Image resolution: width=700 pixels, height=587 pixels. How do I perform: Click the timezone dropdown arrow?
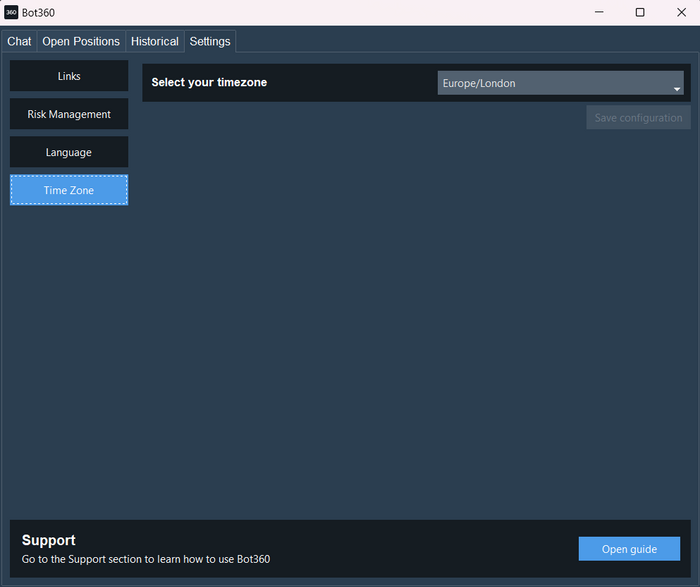point(676,89)
